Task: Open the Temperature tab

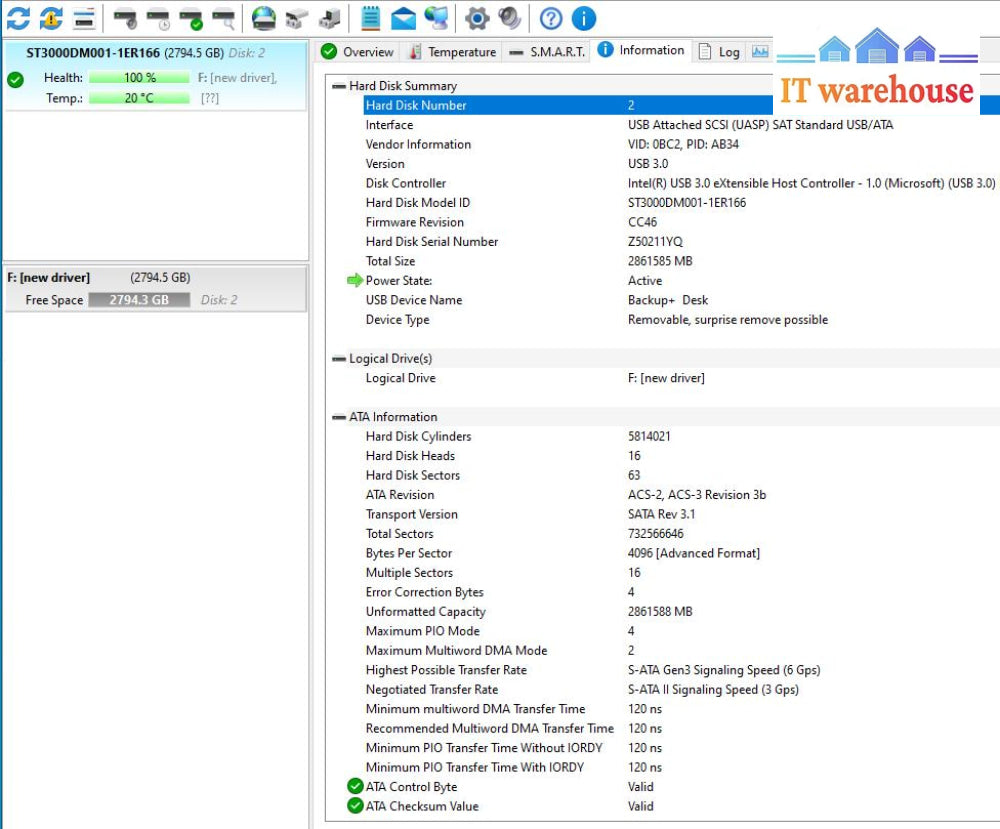Action: (x=451, y=52)
